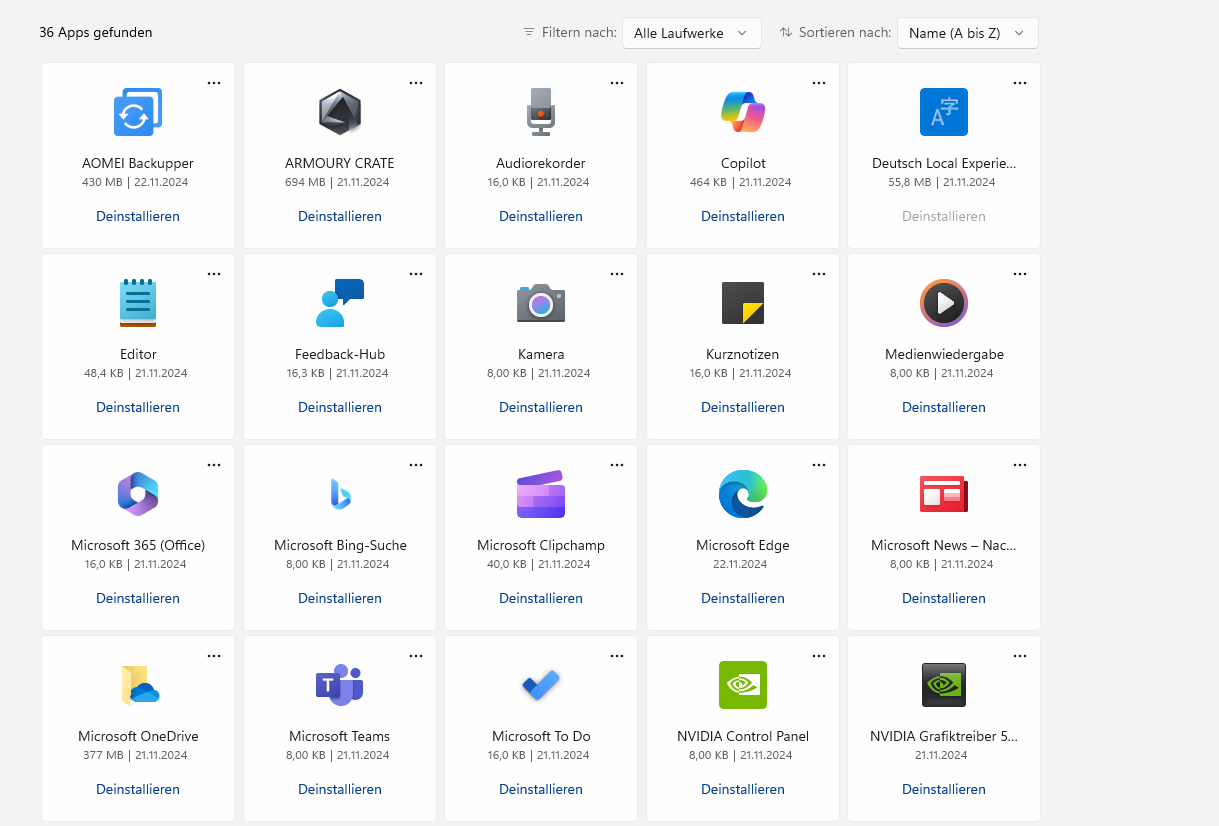Image resolution: width=1219 pixels, height=826 pixels.
Task: Open the three-dot menu for ARMOURY CRATE
Action: click(x=416, y=83)
